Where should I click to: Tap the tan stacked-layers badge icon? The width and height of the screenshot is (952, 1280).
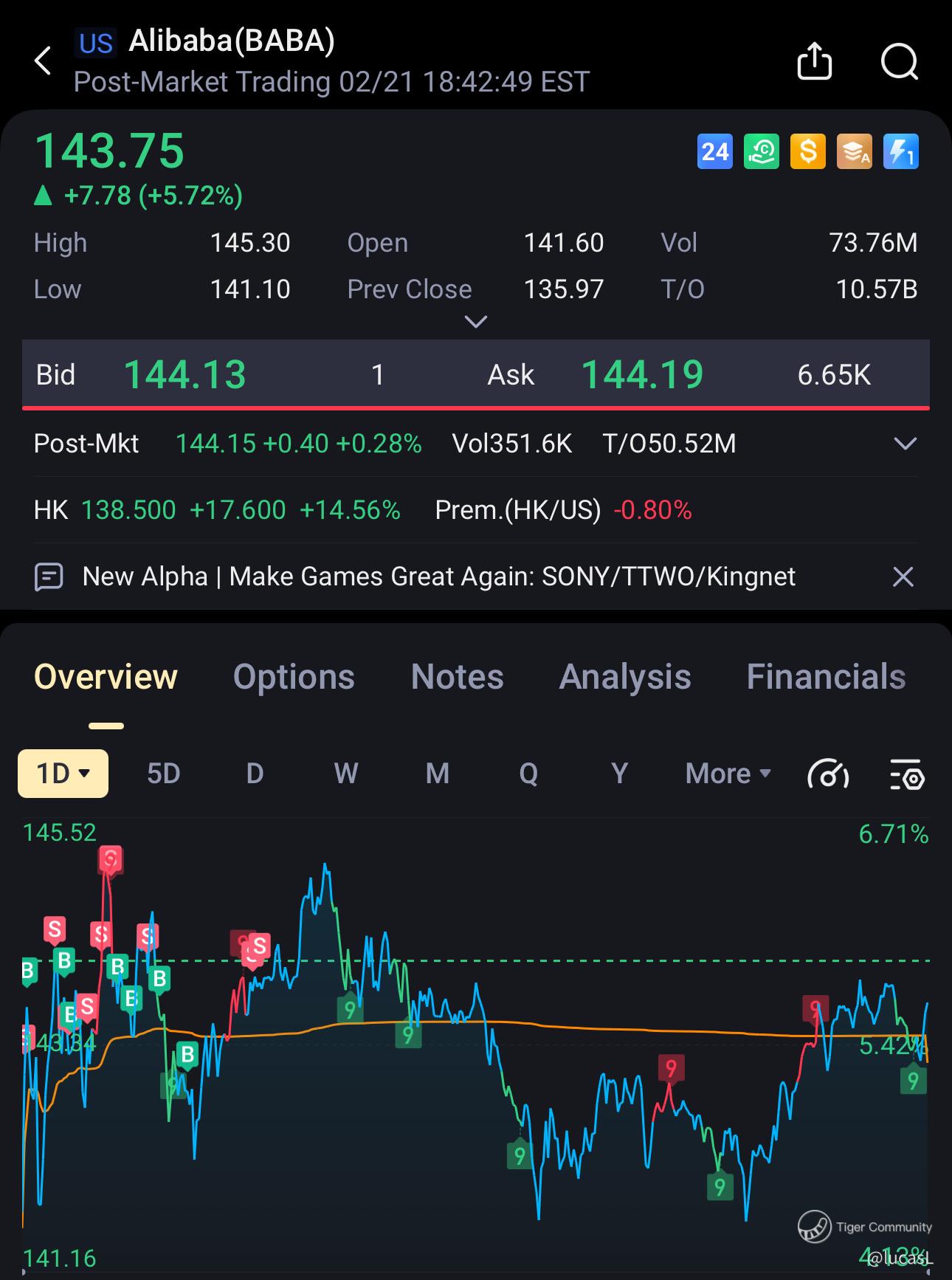pyautogui.click(x=855, y=151)
